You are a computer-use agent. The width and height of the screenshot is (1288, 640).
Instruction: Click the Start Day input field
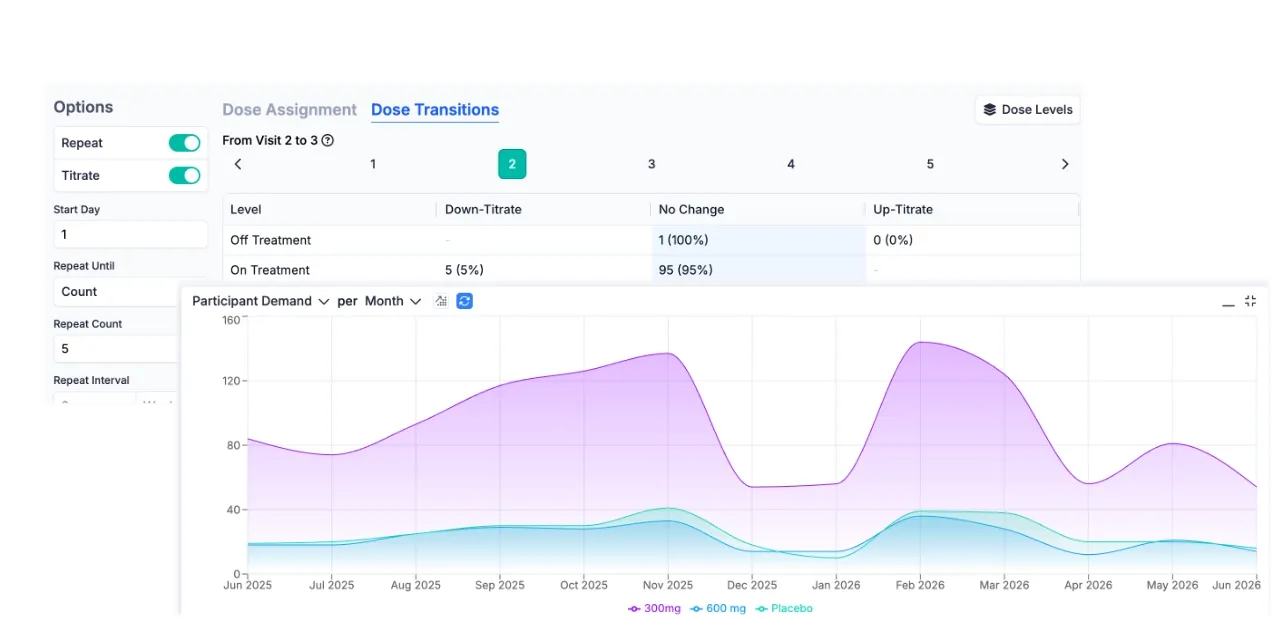pos(130,235)
